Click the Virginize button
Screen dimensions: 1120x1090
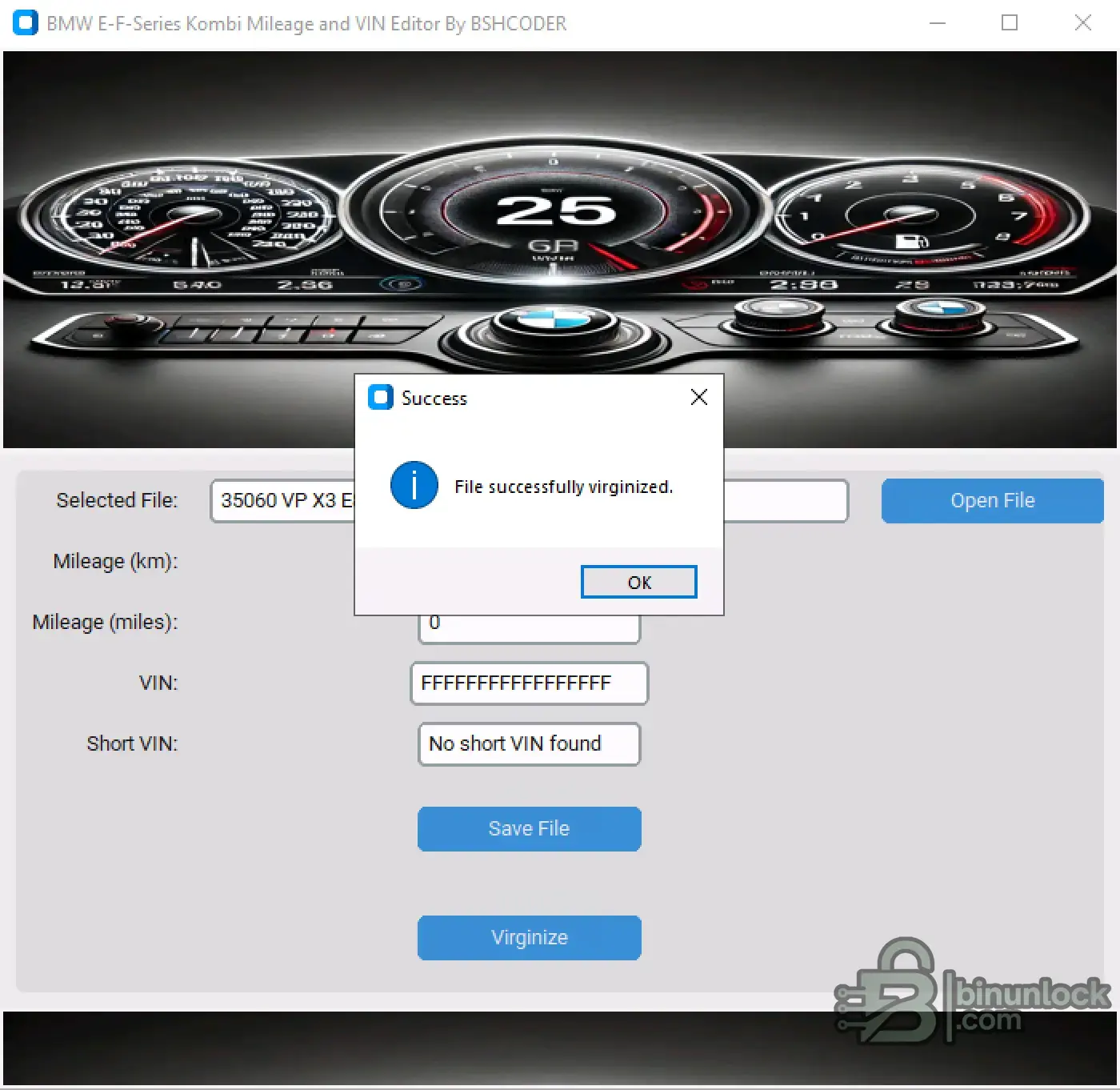(529, 937)
